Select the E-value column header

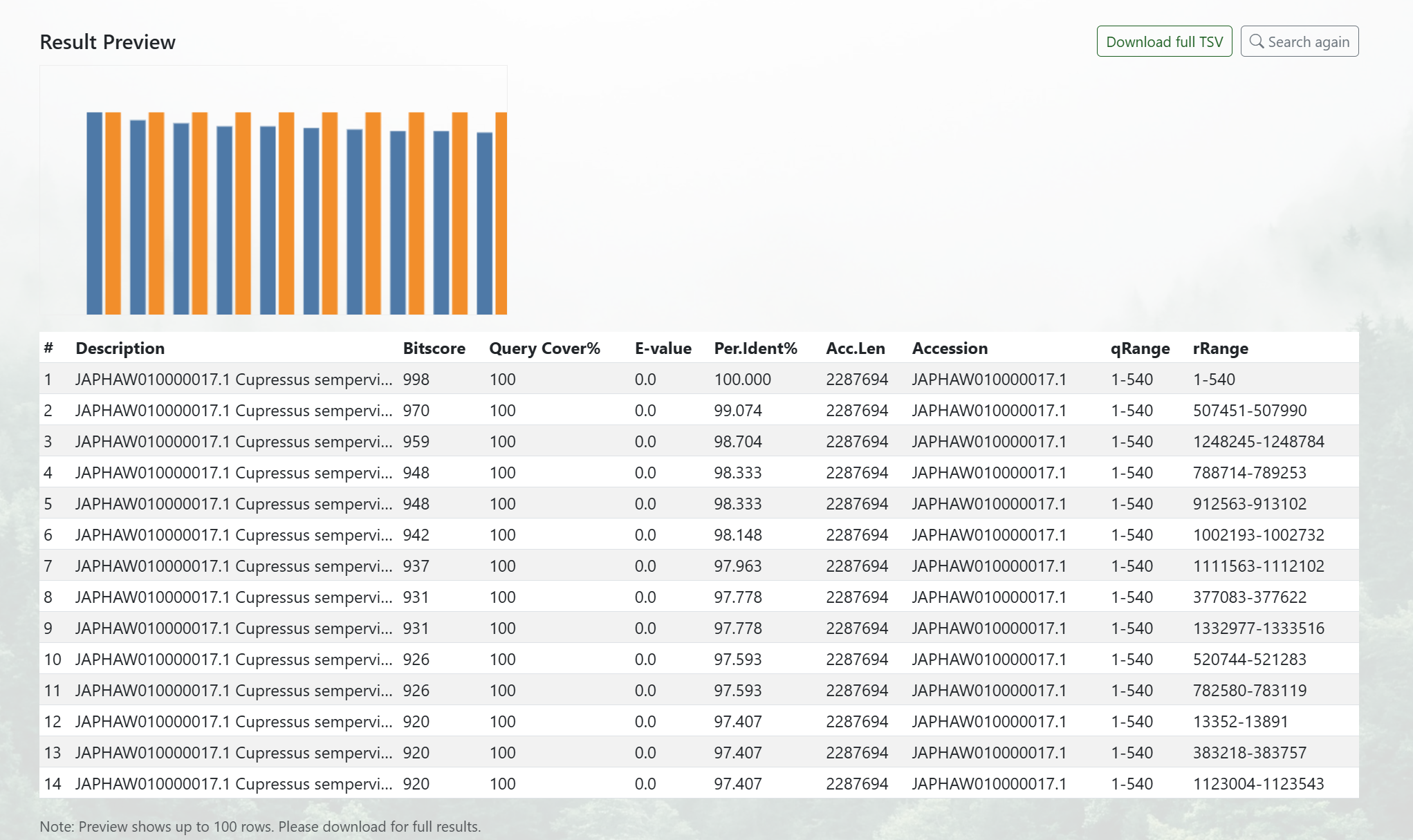[x=663, y=348]
